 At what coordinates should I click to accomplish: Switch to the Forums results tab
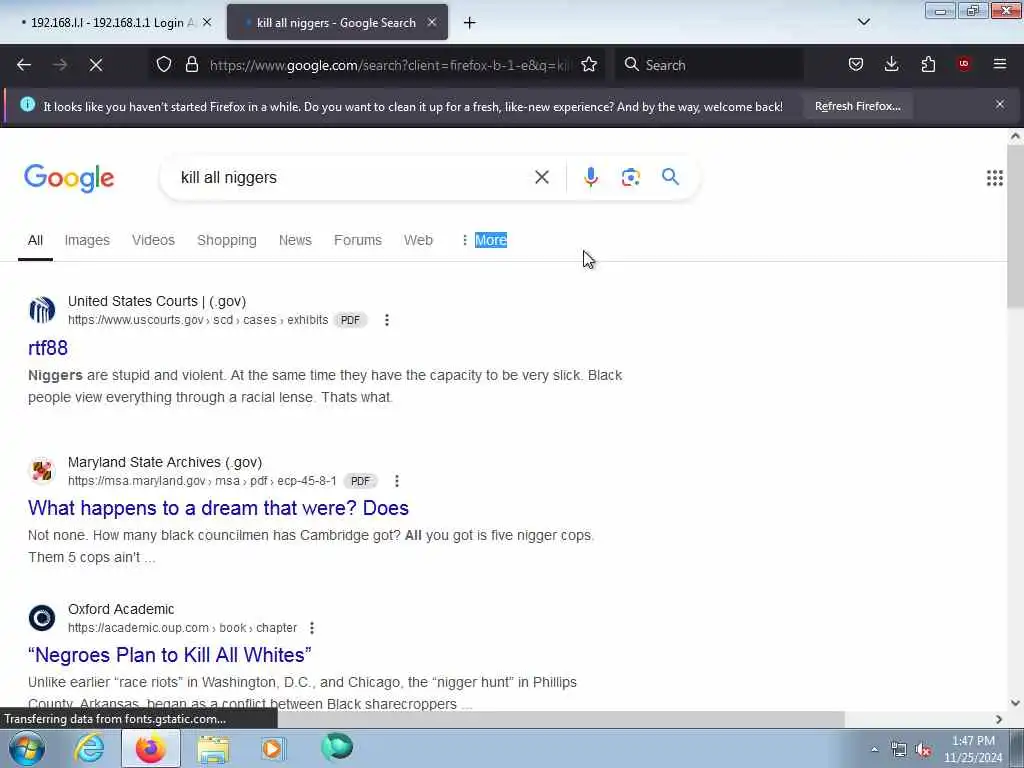click(358, 240)
